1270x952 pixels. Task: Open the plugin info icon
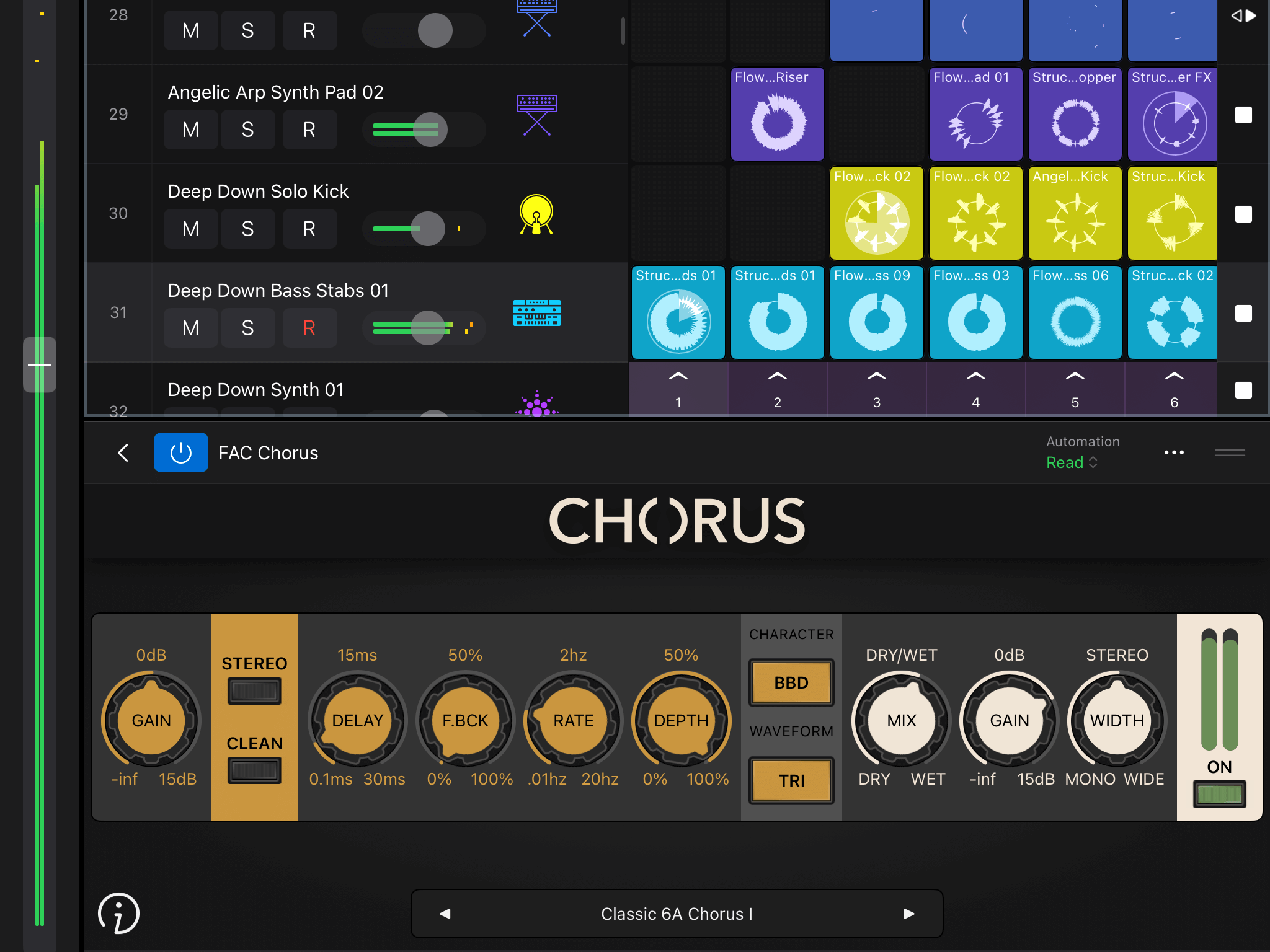(x=118, y=912)
